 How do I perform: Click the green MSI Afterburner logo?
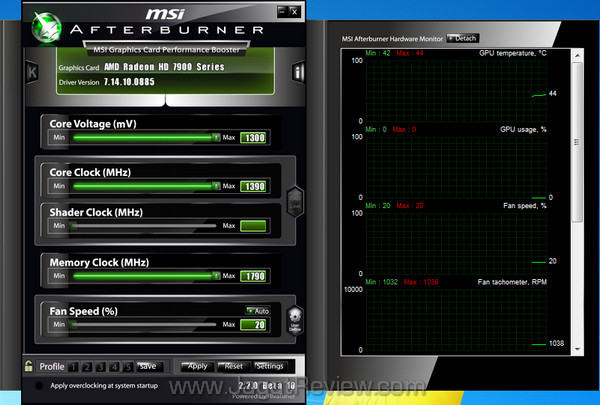[47, 22]
